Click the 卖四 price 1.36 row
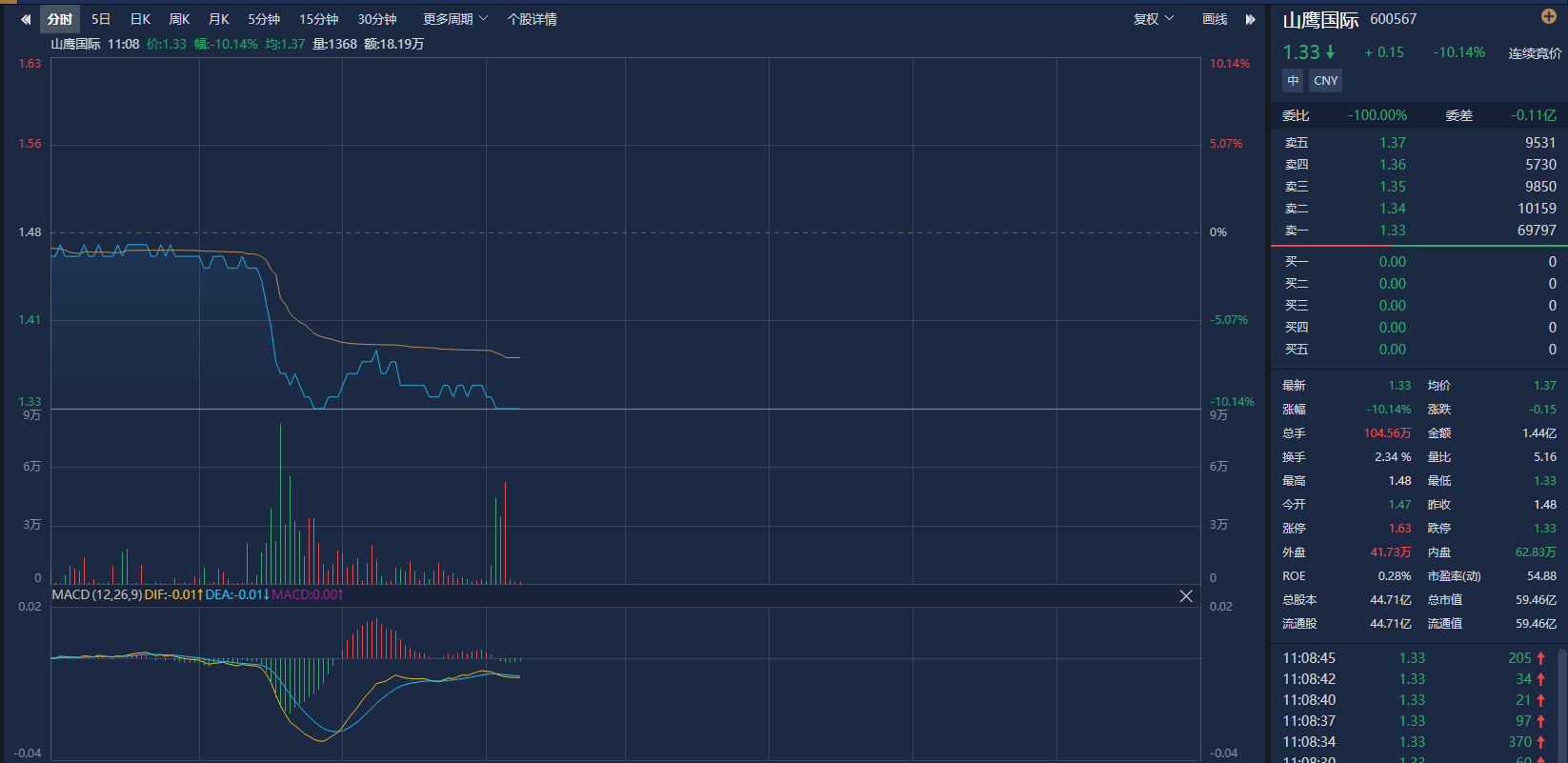Image resolution: width=1568 pixels, height=763 pixels. (x=1419, y=165)
